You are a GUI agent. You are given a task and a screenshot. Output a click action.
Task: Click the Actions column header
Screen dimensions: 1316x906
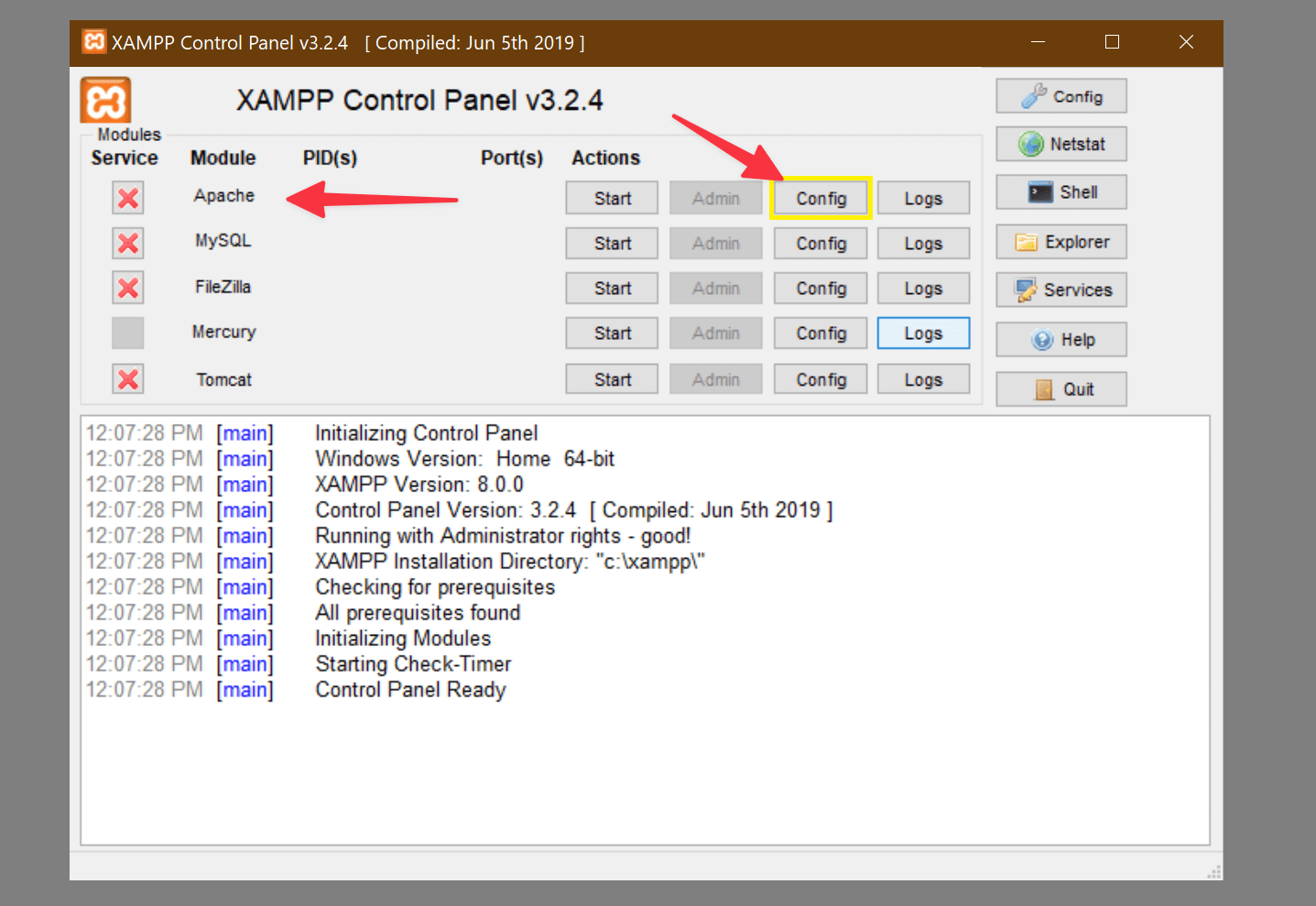(605, 158)
